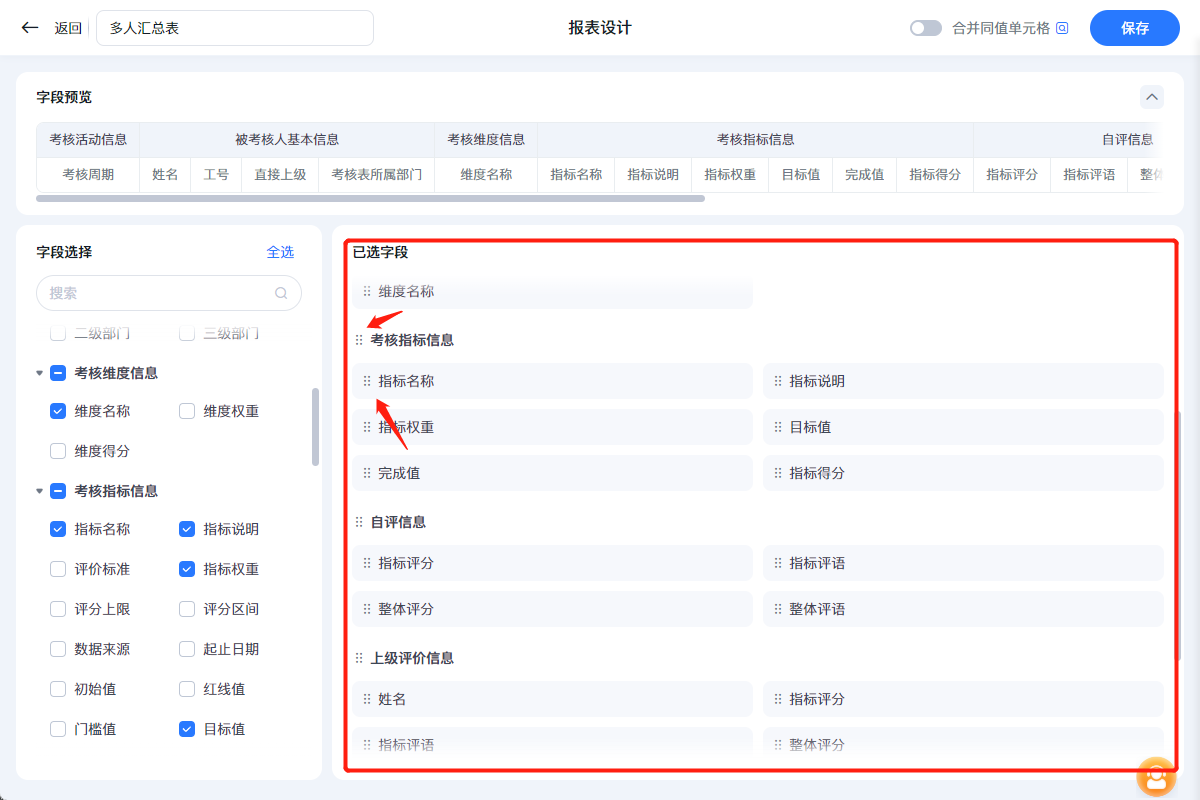
Task: Click the 全选 link
Action: point(281,251)
